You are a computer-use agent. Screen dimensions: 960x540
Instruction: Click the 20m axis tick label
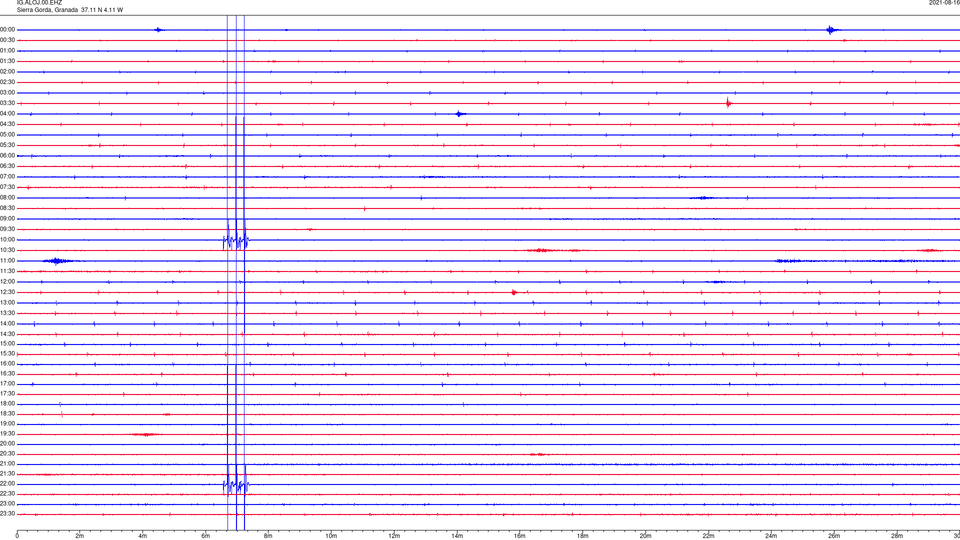(x=645, y=536)
